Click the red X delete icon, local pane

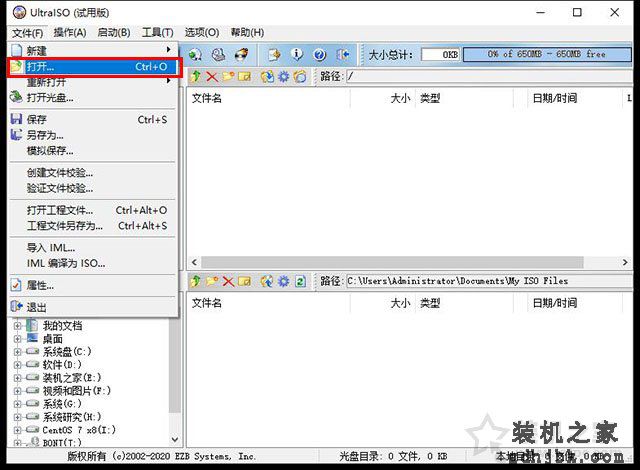228,281
